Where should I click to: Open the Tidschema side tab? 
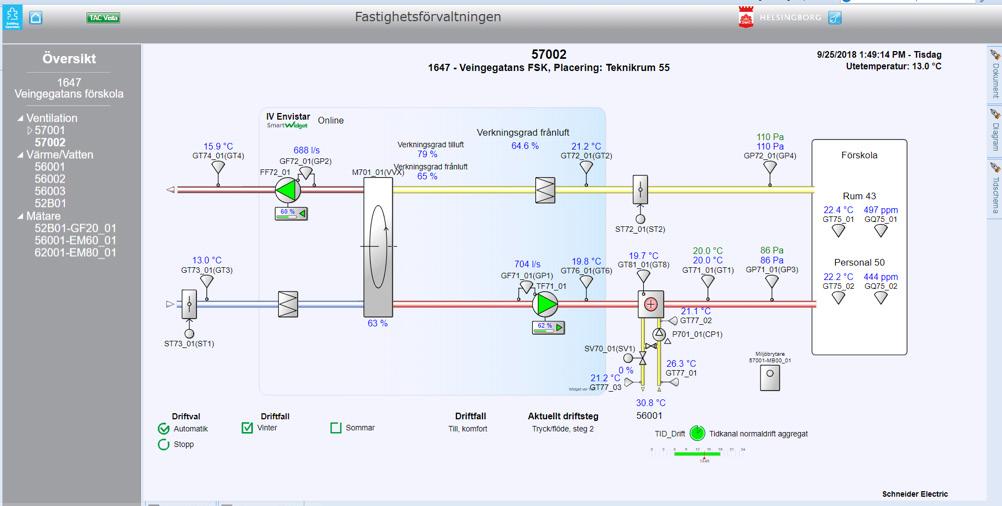[x=994, y=188]
